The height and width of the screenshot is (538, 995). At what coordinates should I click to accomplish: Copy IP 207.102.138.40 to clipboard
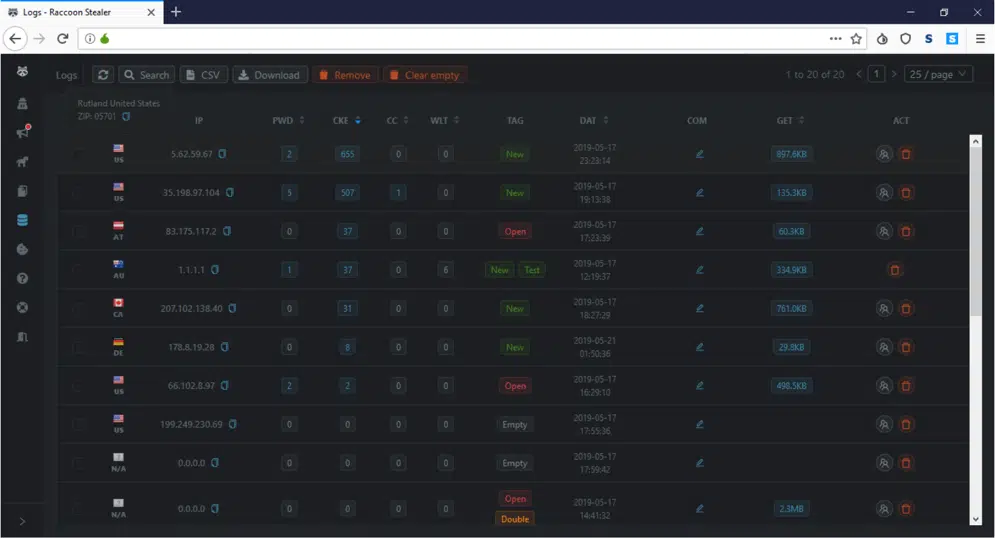(232, 308)
